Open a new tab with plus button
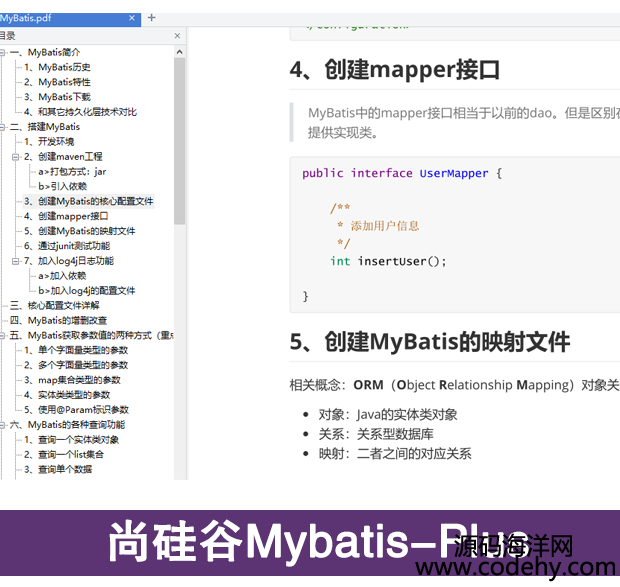 click(151, 18)
